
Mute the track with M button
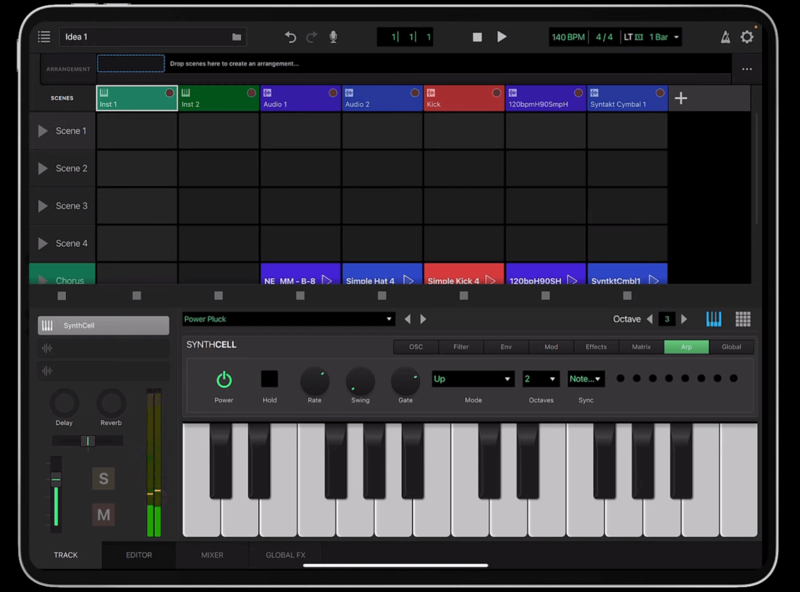tap(103, 515)
